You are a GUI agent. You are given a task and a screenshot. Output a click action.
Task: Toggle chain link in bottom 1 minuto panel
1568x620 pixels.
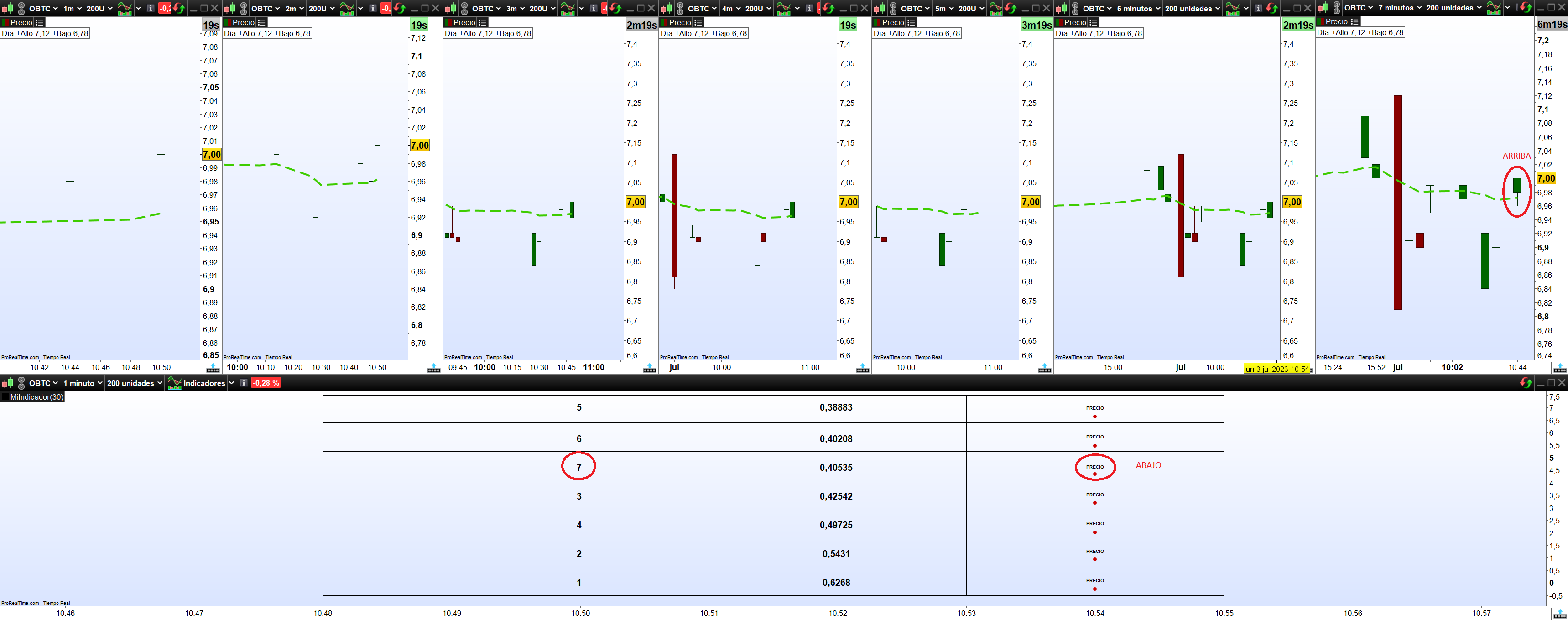(x=21, y=383)
